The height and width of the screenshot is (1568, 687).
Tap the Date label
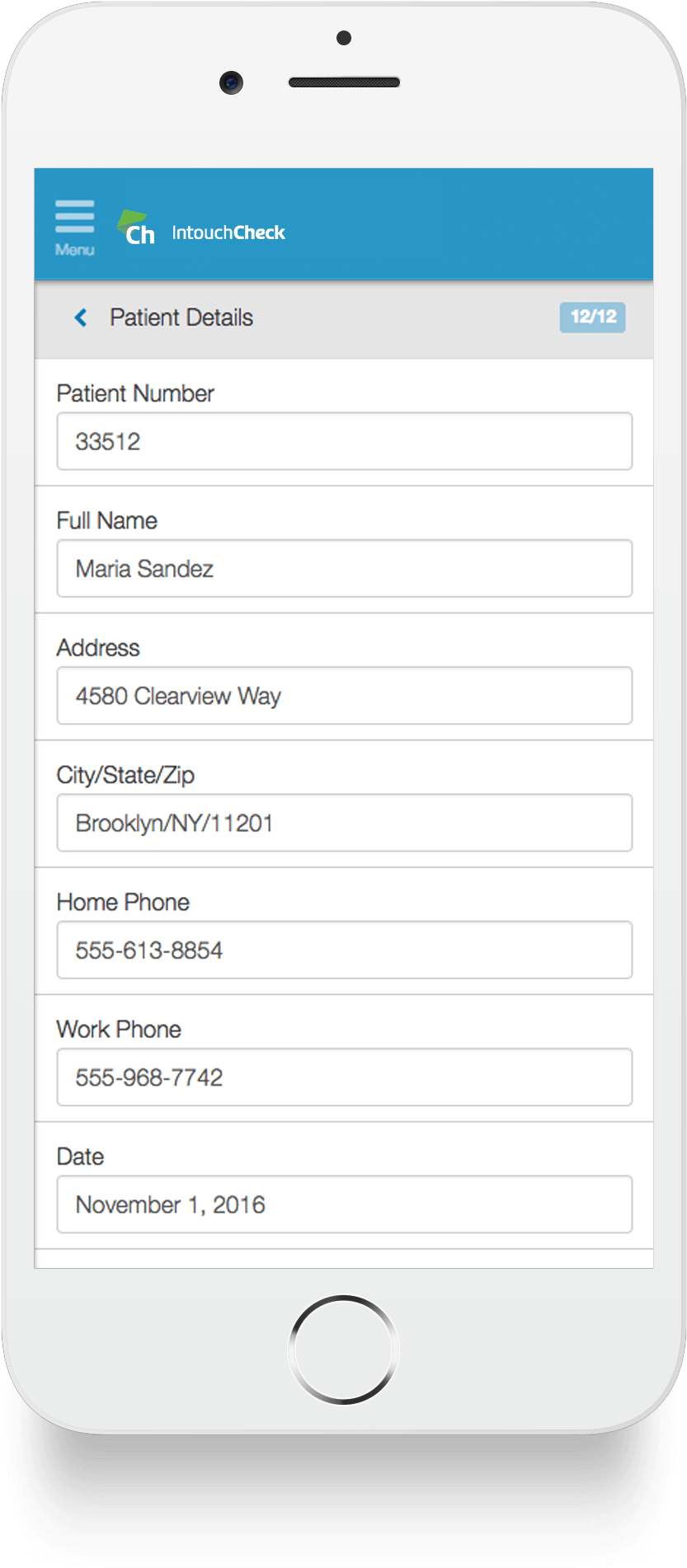click(x=80, y=1157)
